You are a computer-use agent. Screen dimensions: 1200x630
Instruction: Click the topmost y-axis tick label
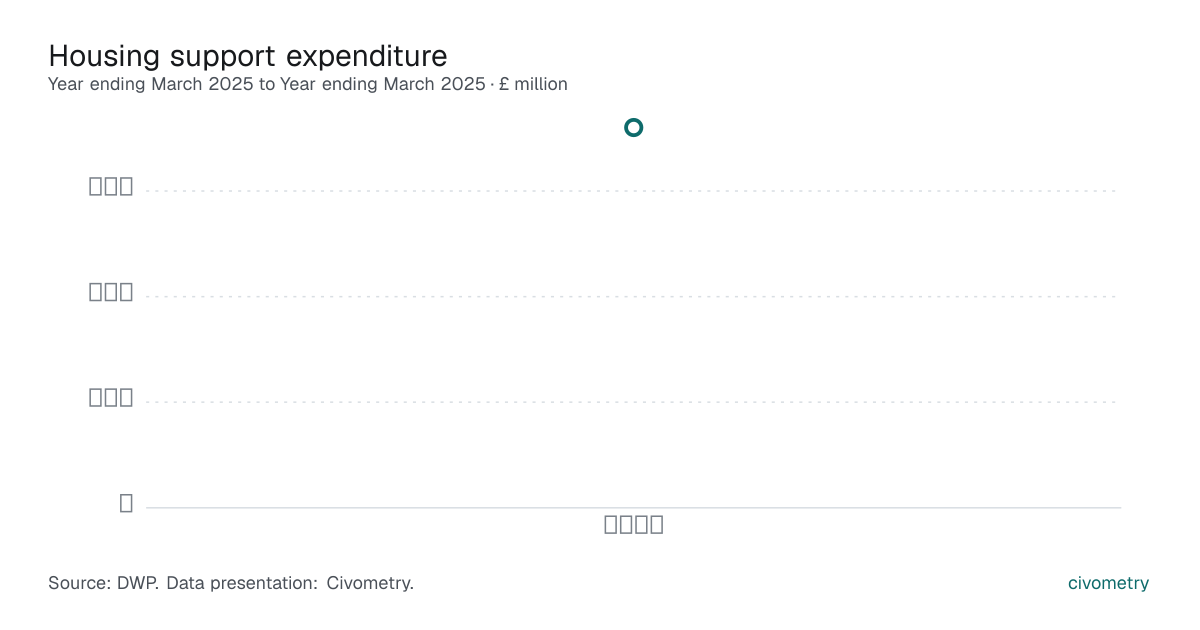[x=111, y=186]
